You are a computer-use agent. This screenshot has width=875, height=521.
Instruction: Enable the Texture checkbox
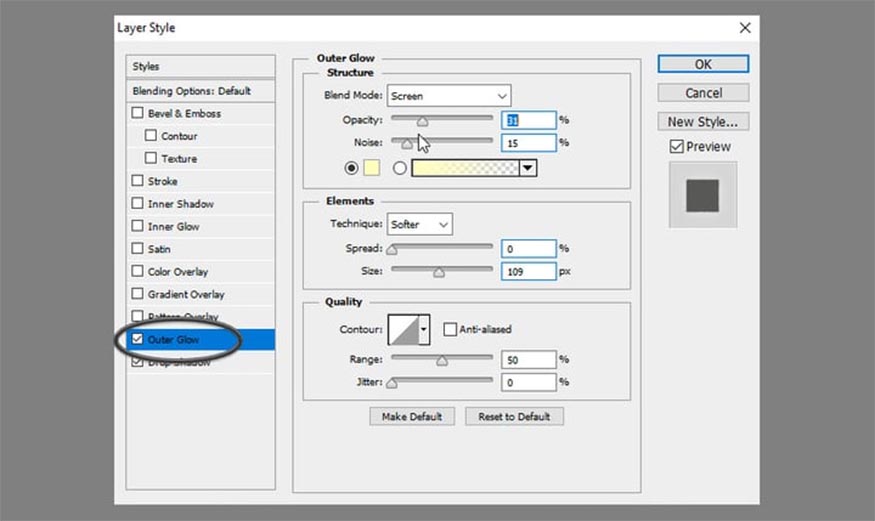[151, 158]
